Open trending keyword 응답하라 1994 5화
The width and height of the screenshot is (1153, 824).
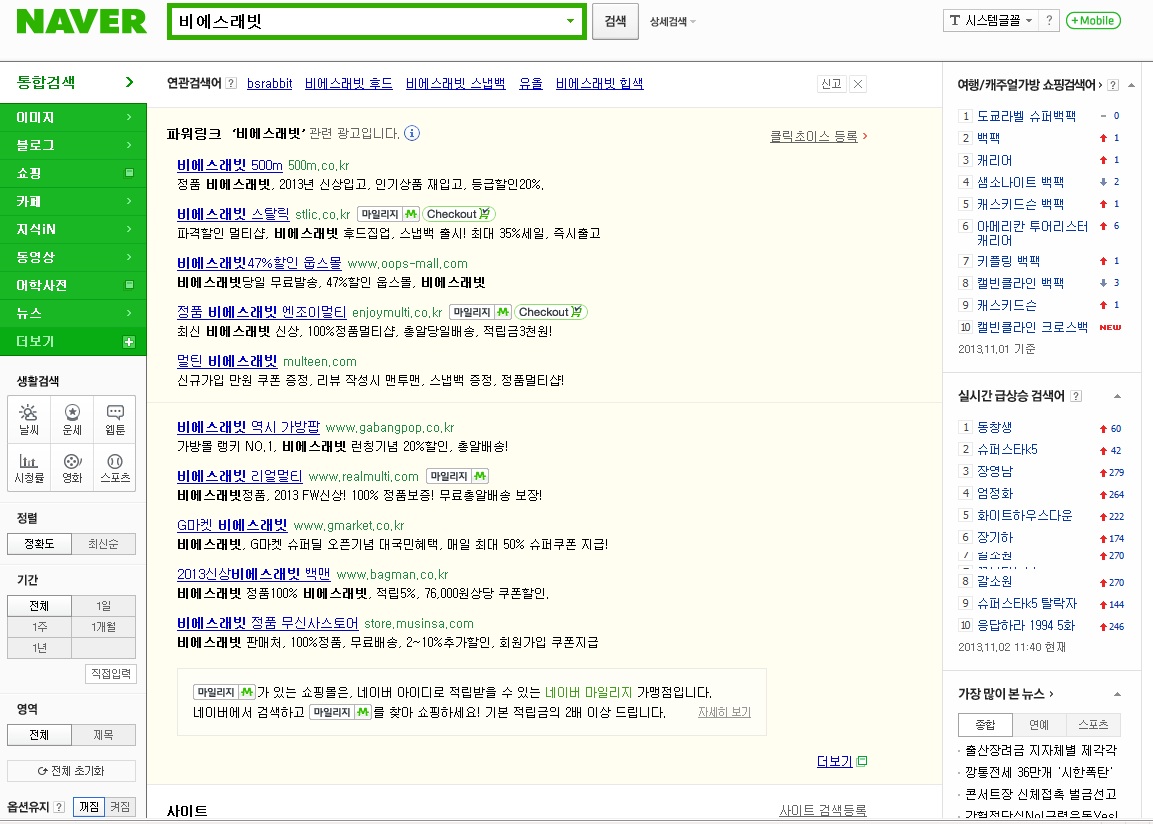click(x=1026, y=626)
